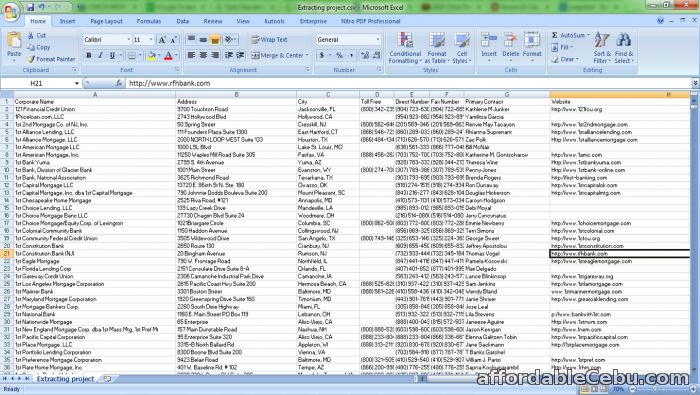Click decrease indent icon
700x395 pixels.
229,55
